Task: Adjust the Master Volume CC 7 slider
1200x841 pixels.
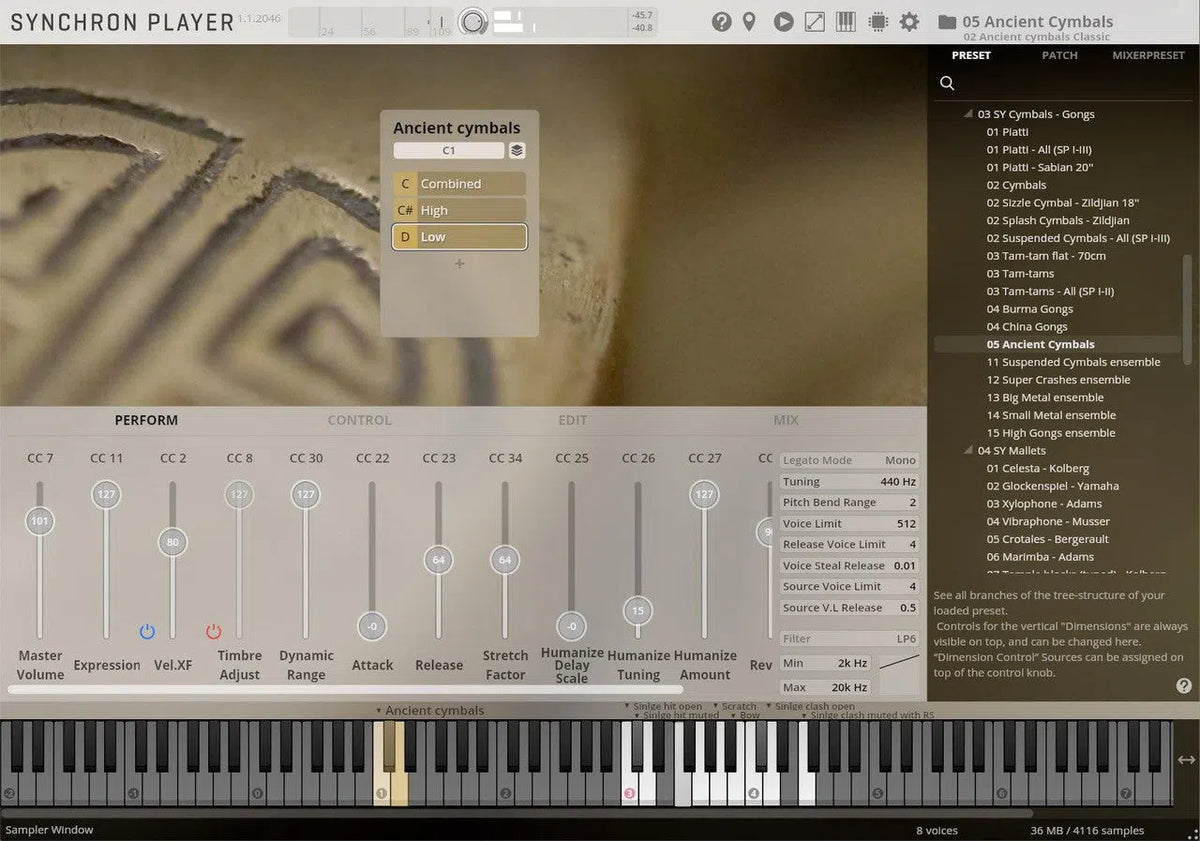Action: coord(40,520)
